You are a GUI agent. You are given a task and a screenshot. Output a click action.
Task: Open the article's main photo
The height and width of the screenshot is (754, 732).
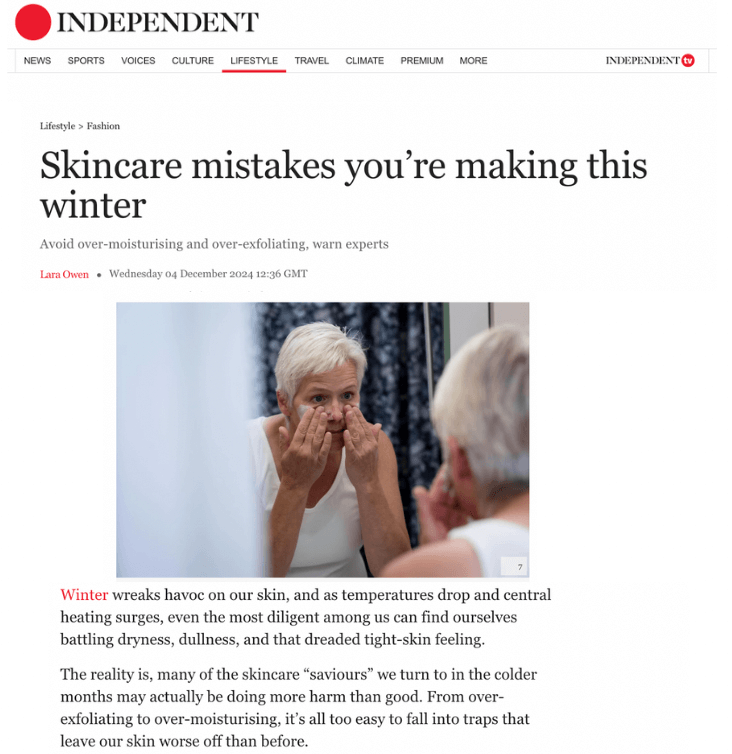tap(323, 440)
